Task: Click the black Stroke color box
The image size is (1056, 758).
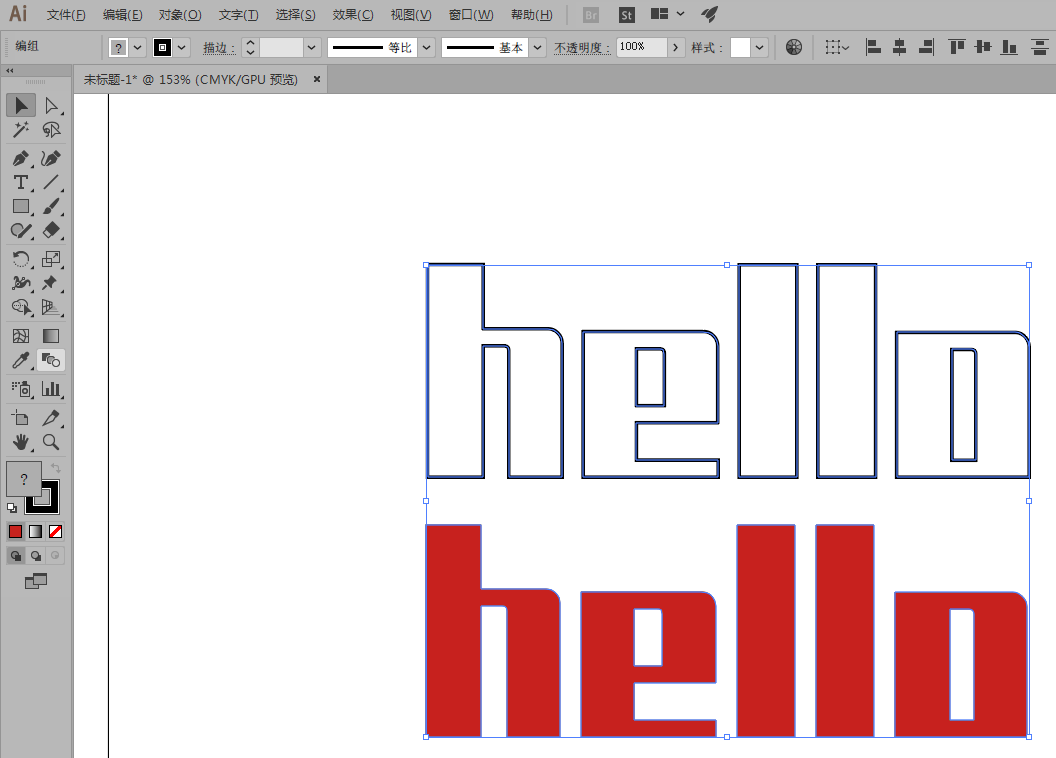Action: pos(51,505)
